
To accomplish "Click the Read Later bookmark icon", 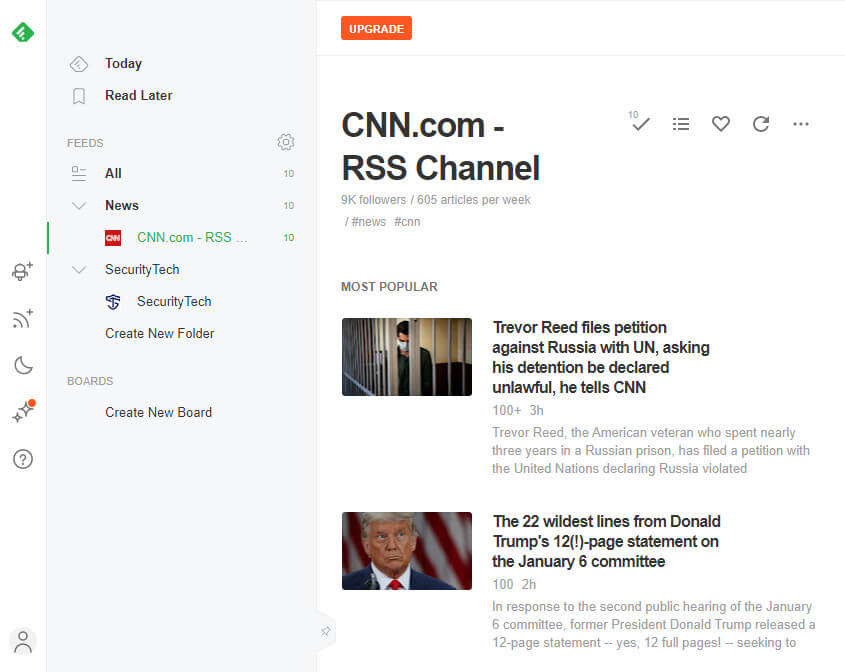I will click(79, 96).
